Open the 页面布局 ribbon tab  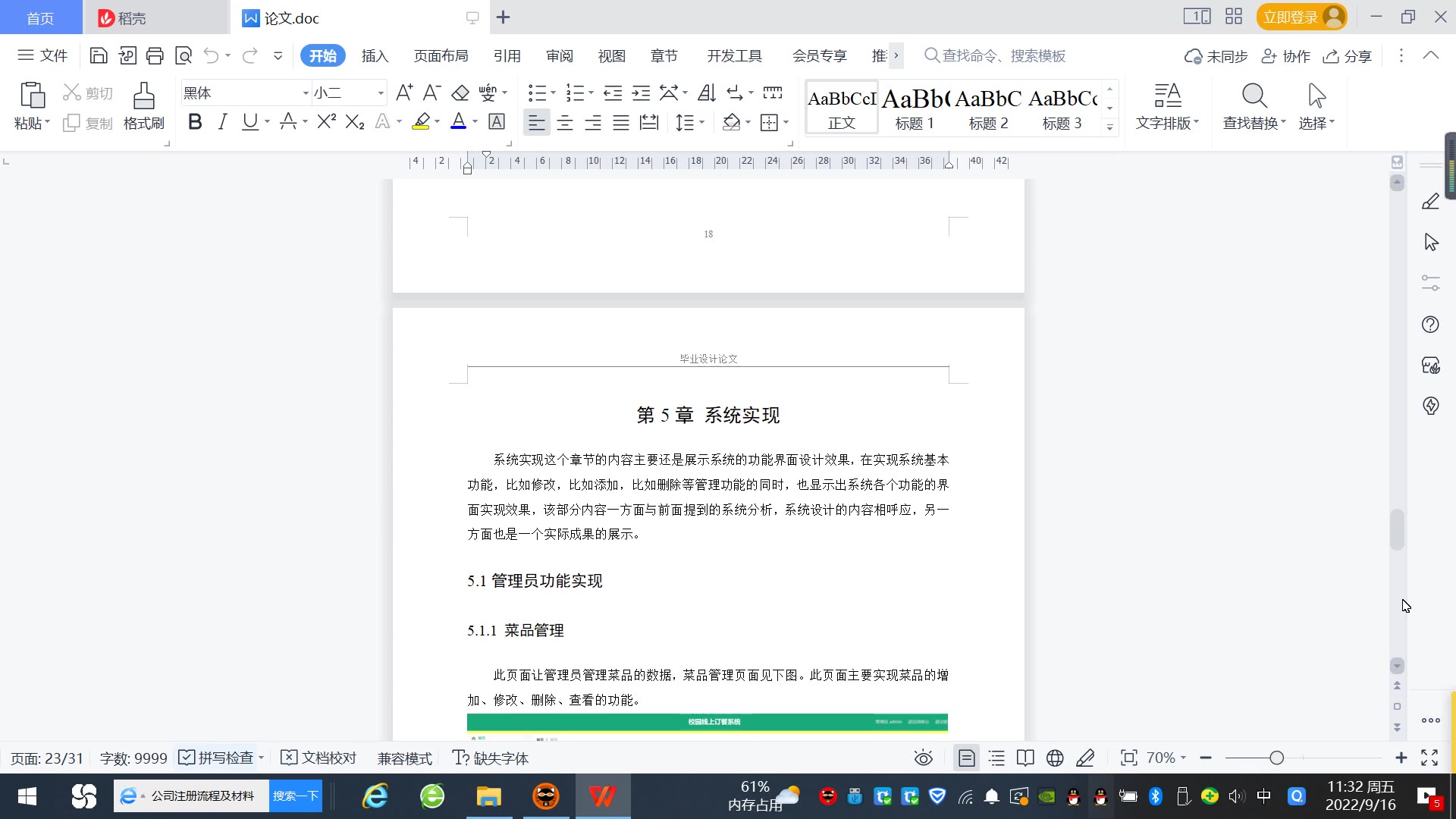click(x=441, y=55)
